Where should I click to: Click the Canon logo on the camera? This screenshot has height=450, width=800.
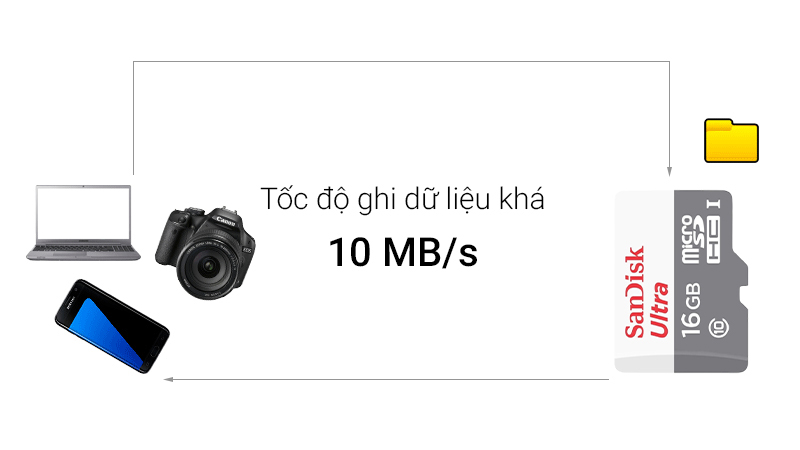[226, 222]
